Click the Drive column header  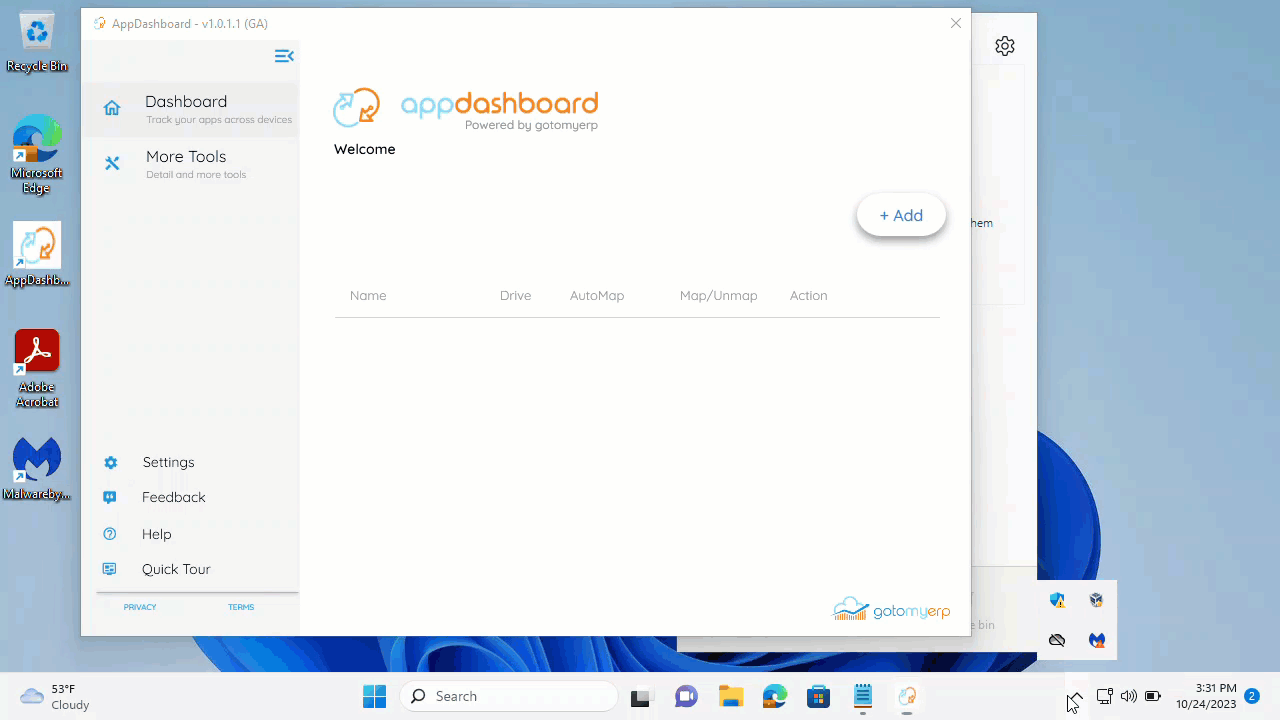pos(515,296)
